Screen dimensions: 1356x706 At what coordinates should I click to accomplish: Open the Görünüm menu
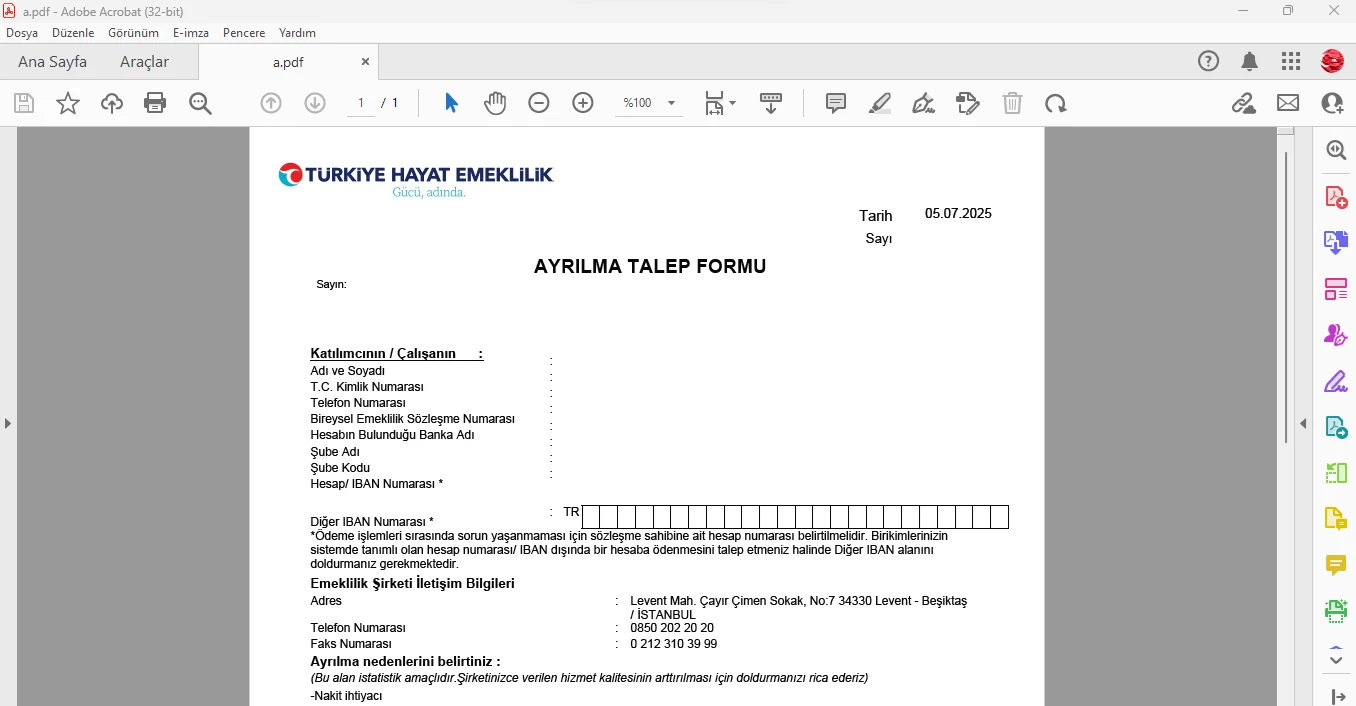click(133, 33)
